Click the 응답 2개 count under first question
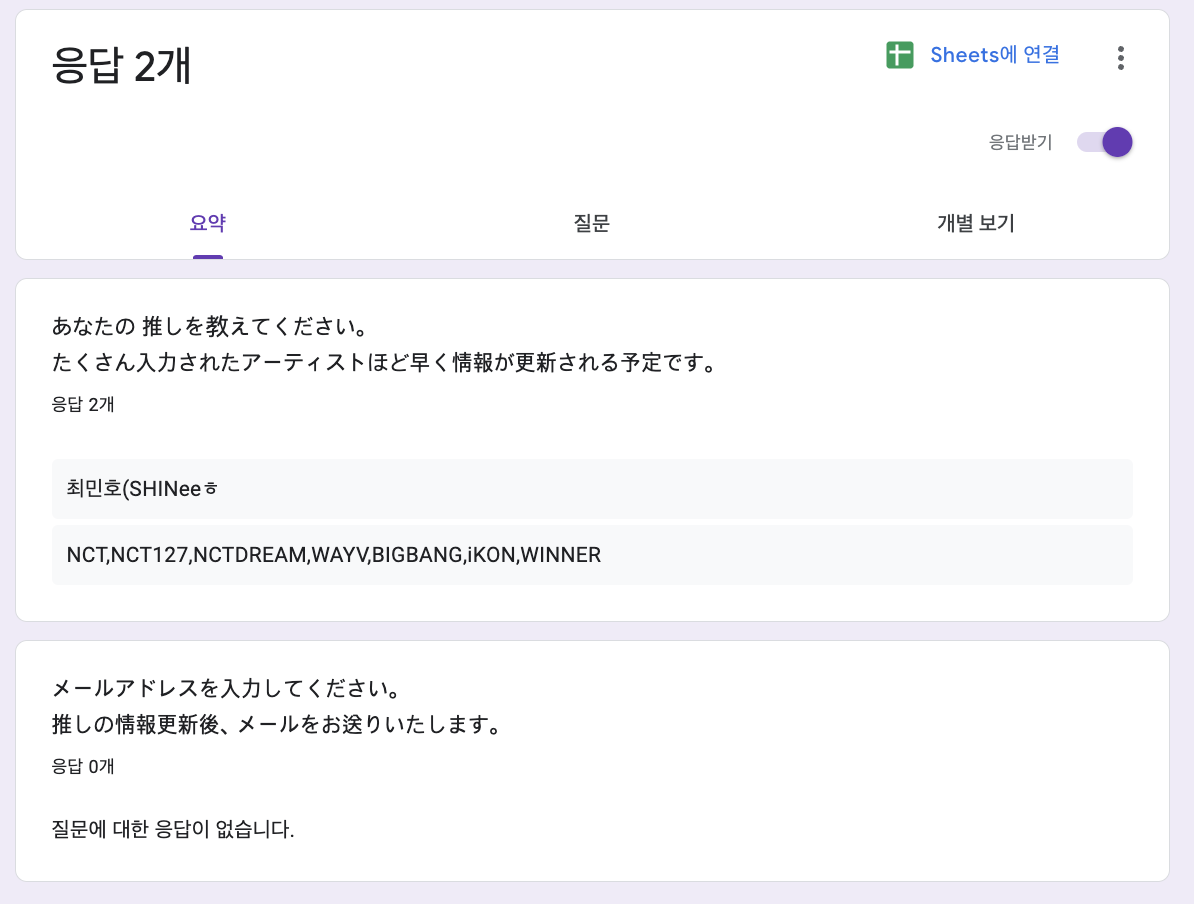The width and height of the screenshot is (1194, 904). pyautogui.click(x=83, y=404)
